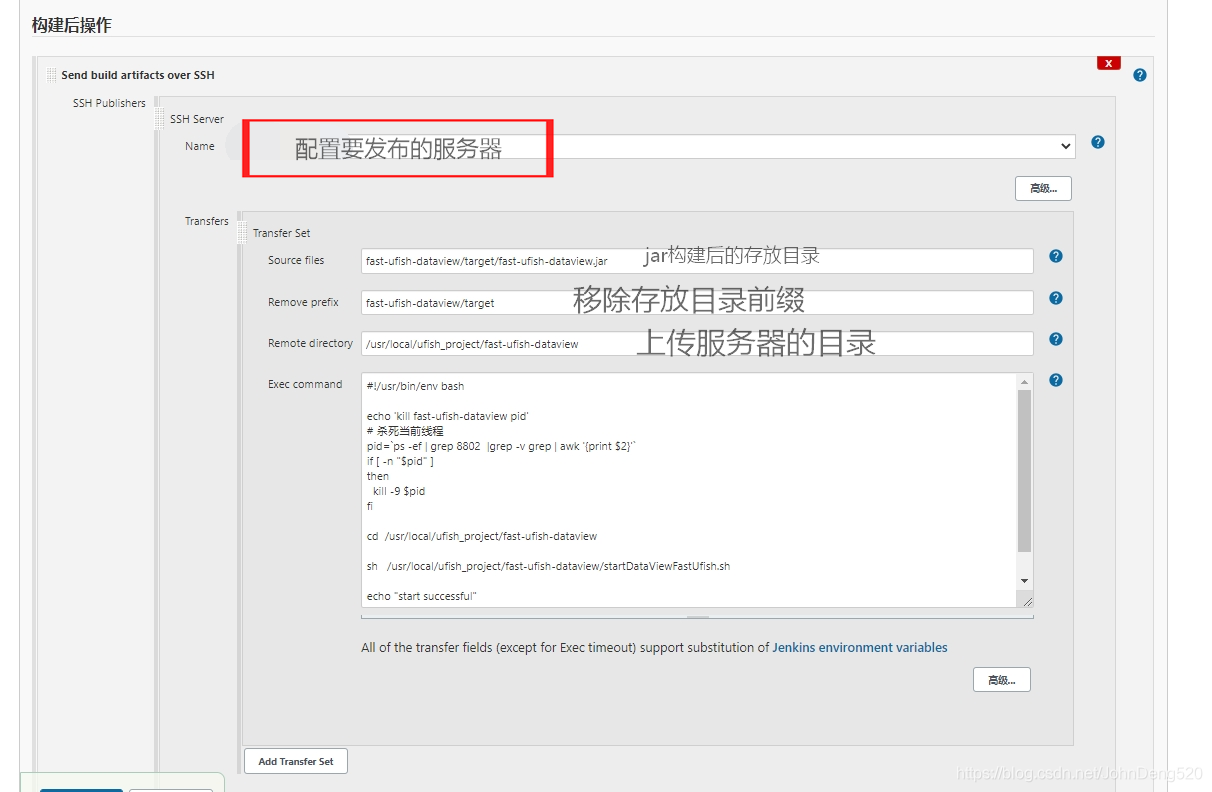Click the '构建后操作' section heading
This screenshot has height=792, width=1212.
point(71,25)
